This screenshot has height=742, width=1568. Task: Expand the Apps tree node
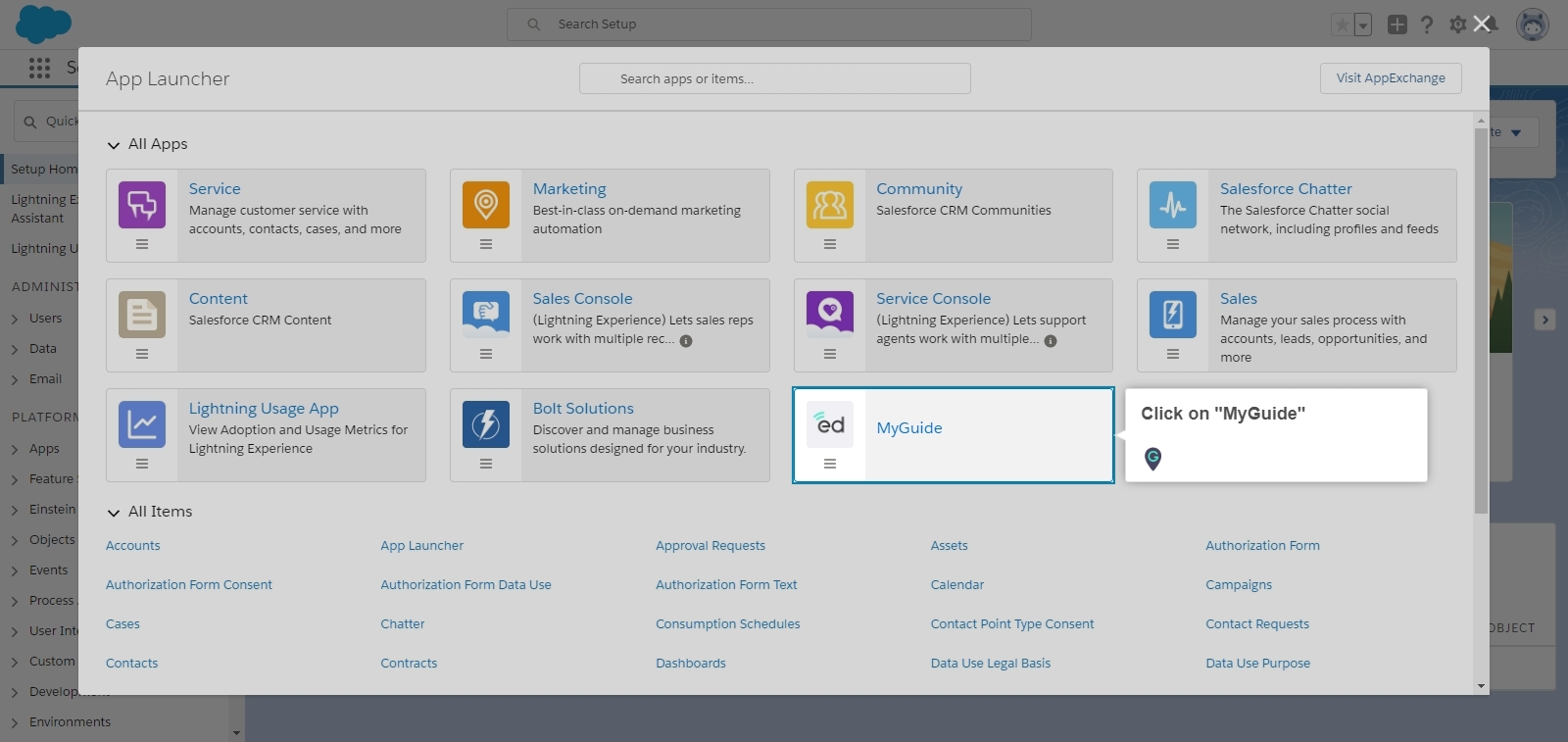15,449
